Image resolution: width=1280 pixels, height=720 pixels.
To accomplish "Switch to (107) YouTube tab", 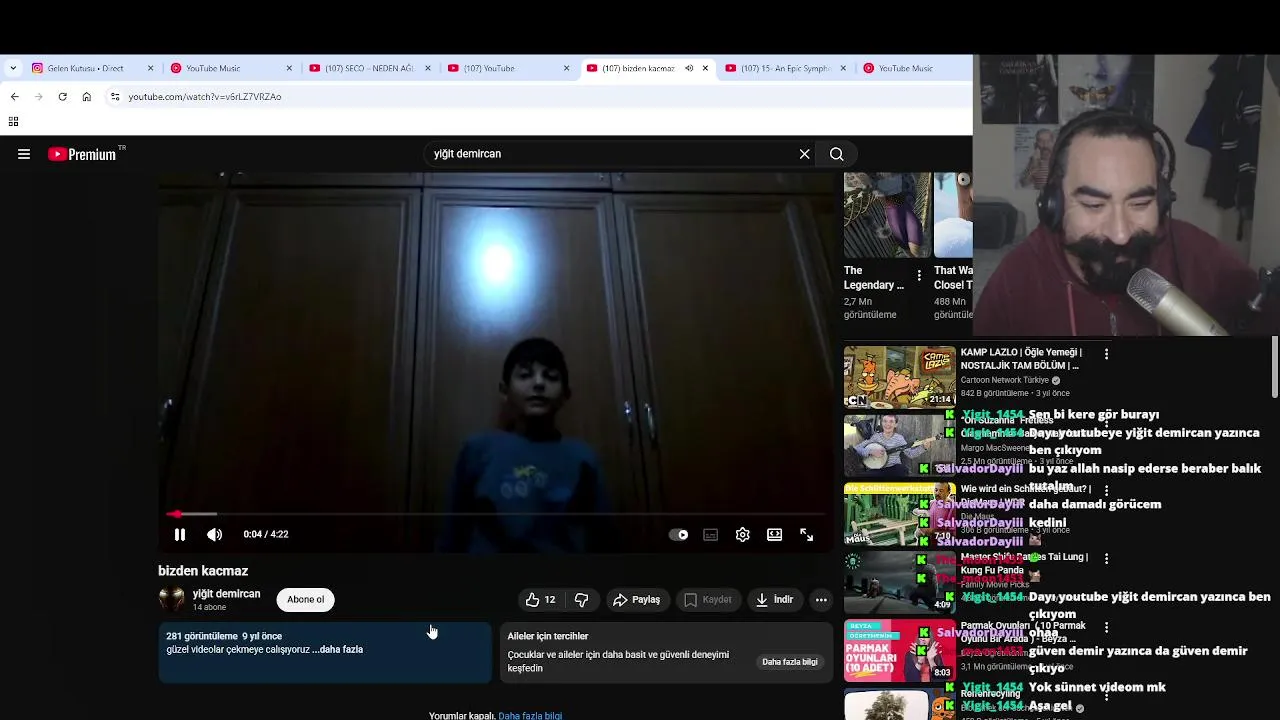I will click(x=506, y=68).
